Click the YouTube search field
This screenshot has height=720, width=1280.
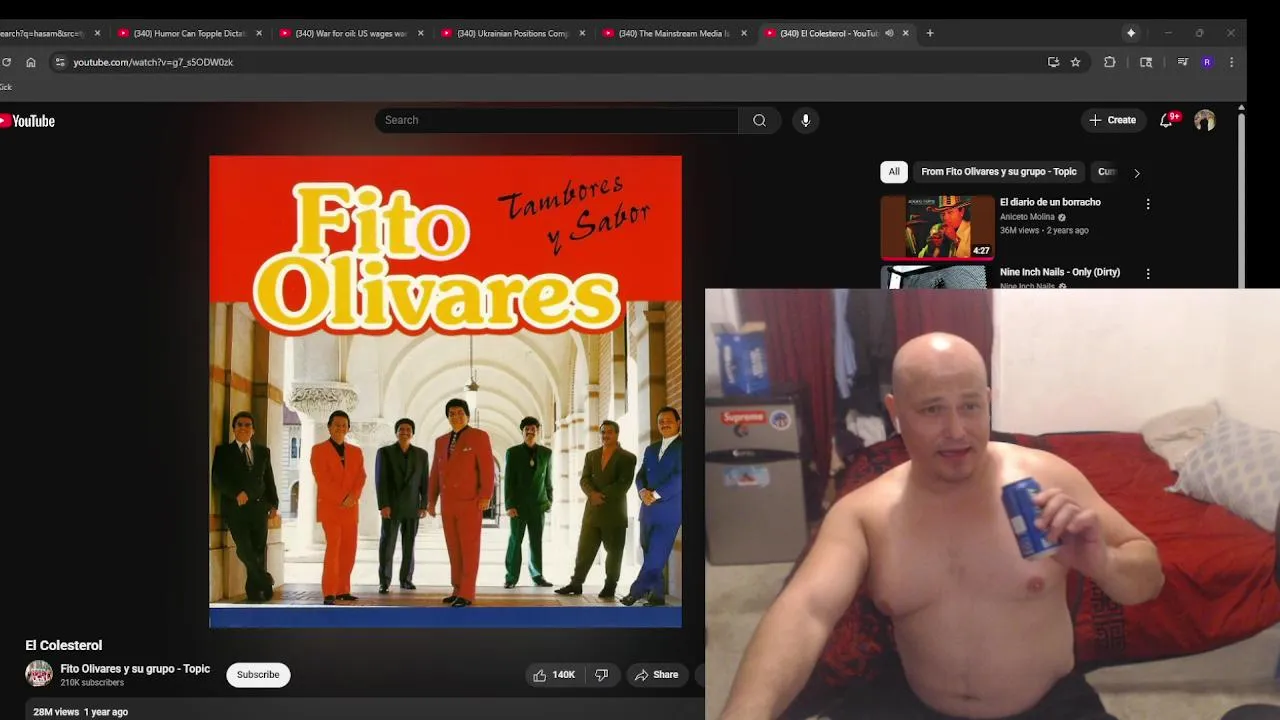[556, 120]
